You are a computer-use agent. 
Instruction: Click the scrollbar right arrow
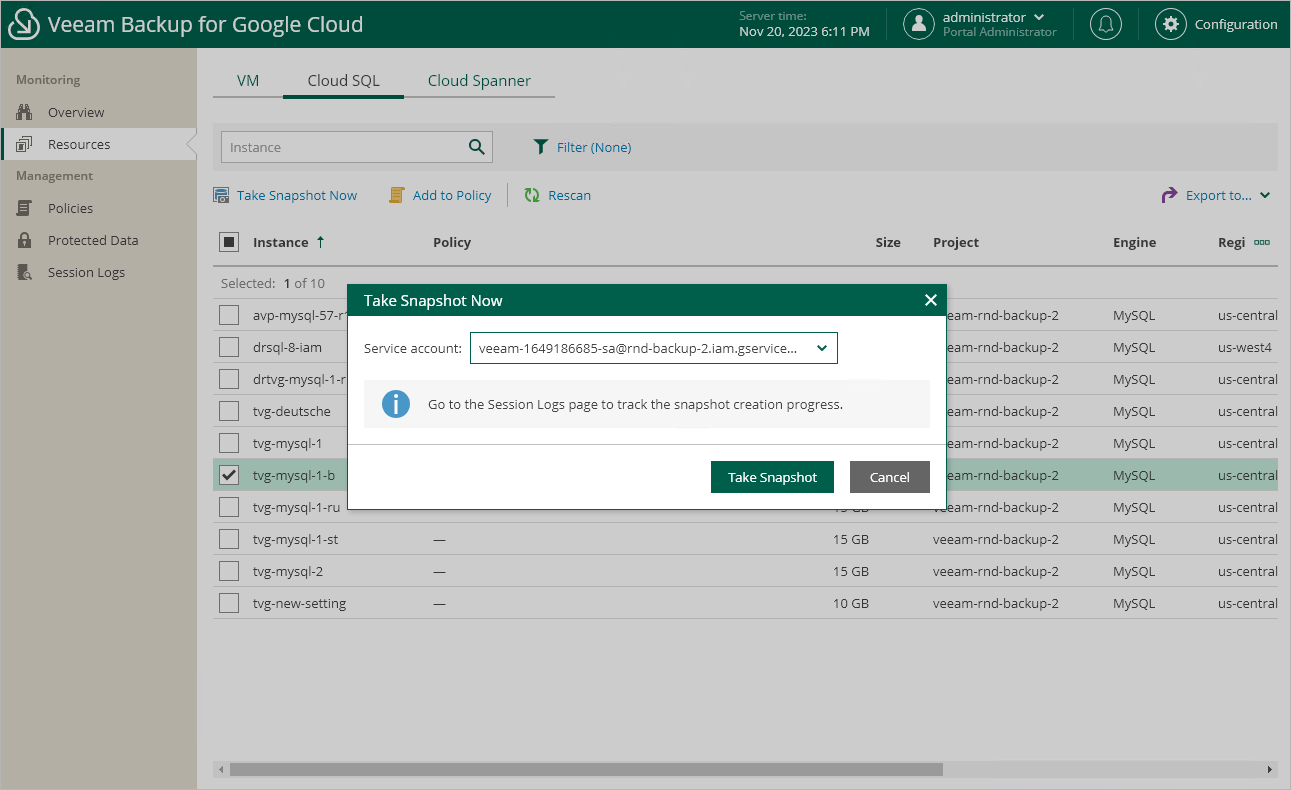tap(1271, 770)
